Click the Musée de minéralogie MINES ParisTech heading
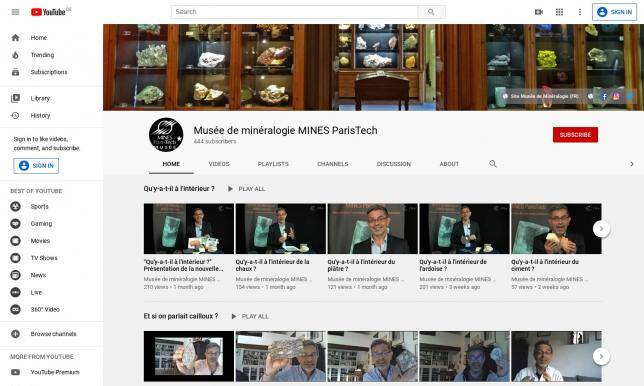 pos(285,131)
